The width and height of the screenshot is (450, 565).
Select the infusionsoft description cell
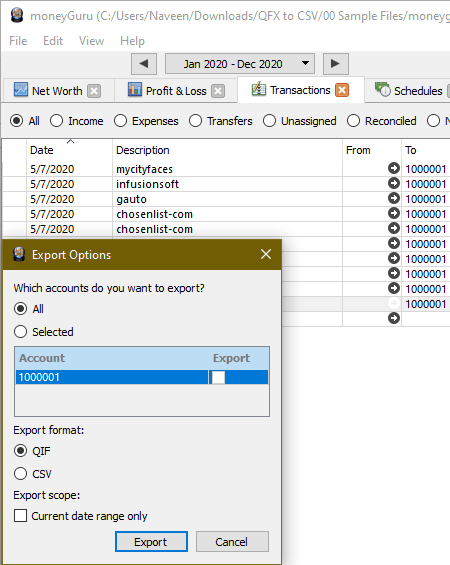227,184
